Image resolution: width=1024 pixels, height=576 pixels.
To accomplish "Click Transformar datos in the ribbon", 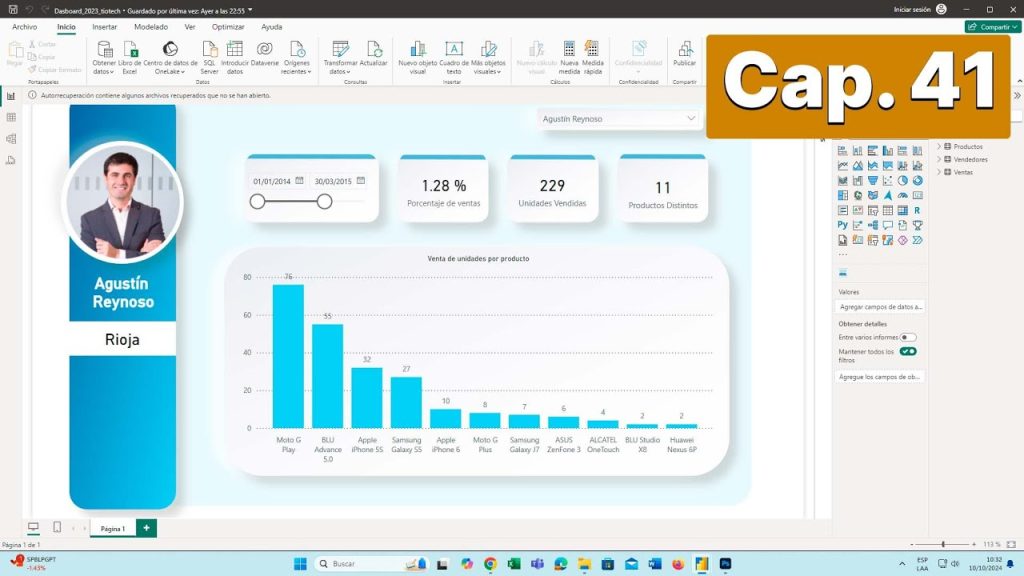I will [x=341, y=57].
